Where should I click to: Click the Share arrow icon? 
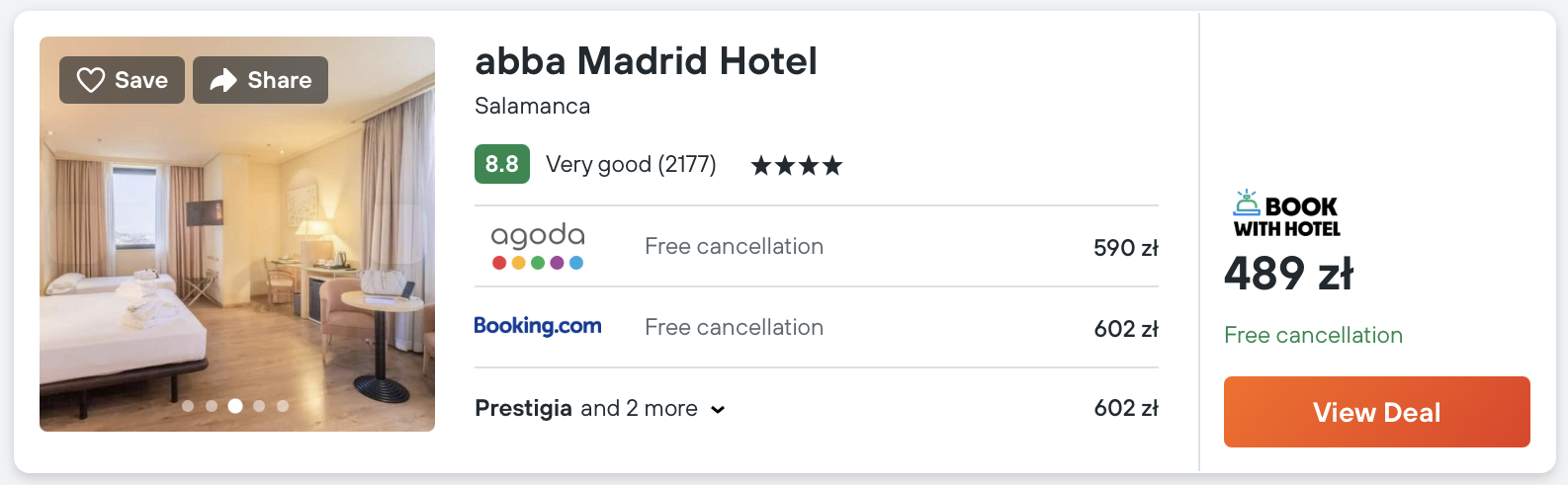tap(223, 80)
